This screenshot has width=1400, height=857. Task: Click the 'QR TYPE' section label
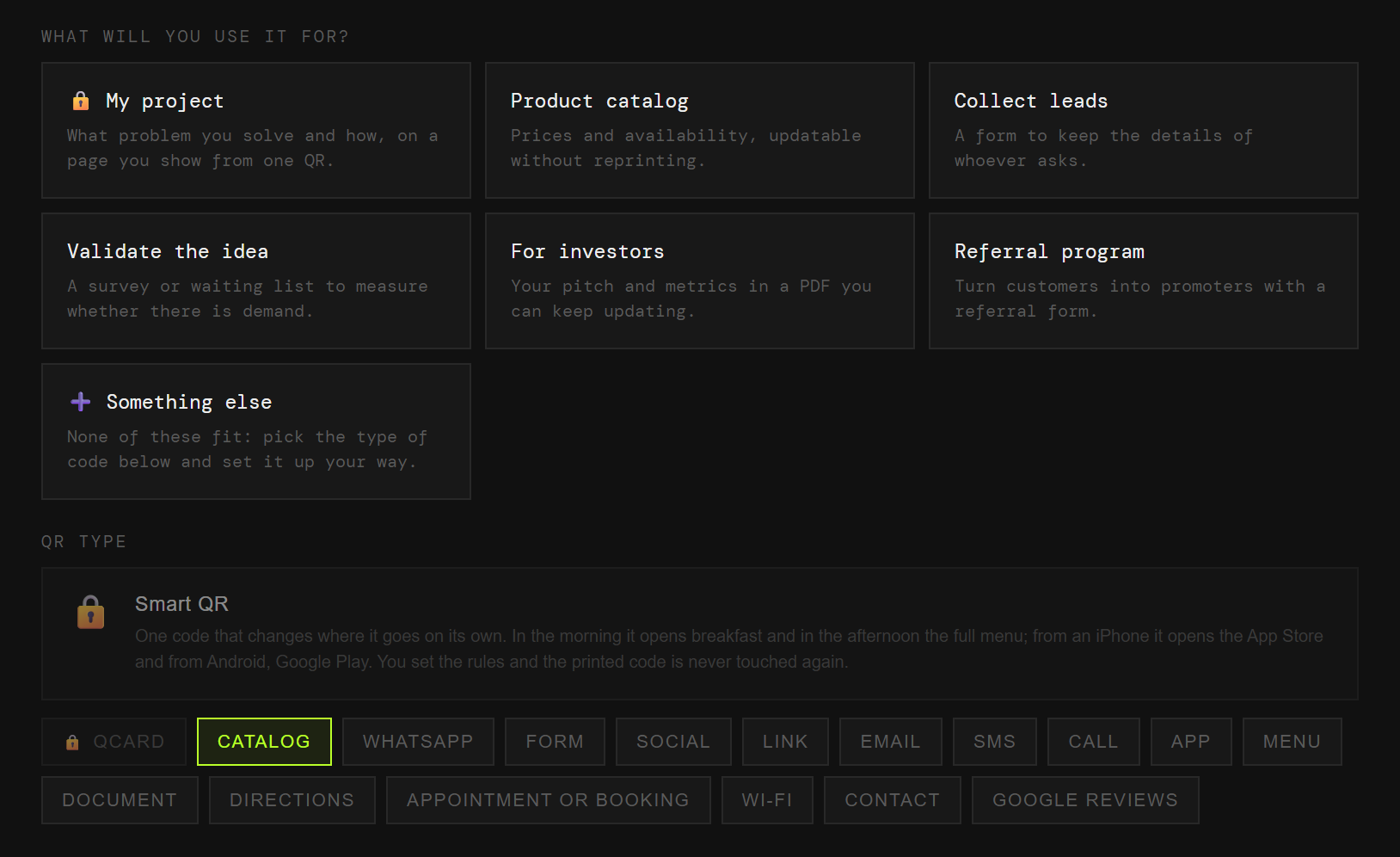pyautogui.click(x=84, y=541)
